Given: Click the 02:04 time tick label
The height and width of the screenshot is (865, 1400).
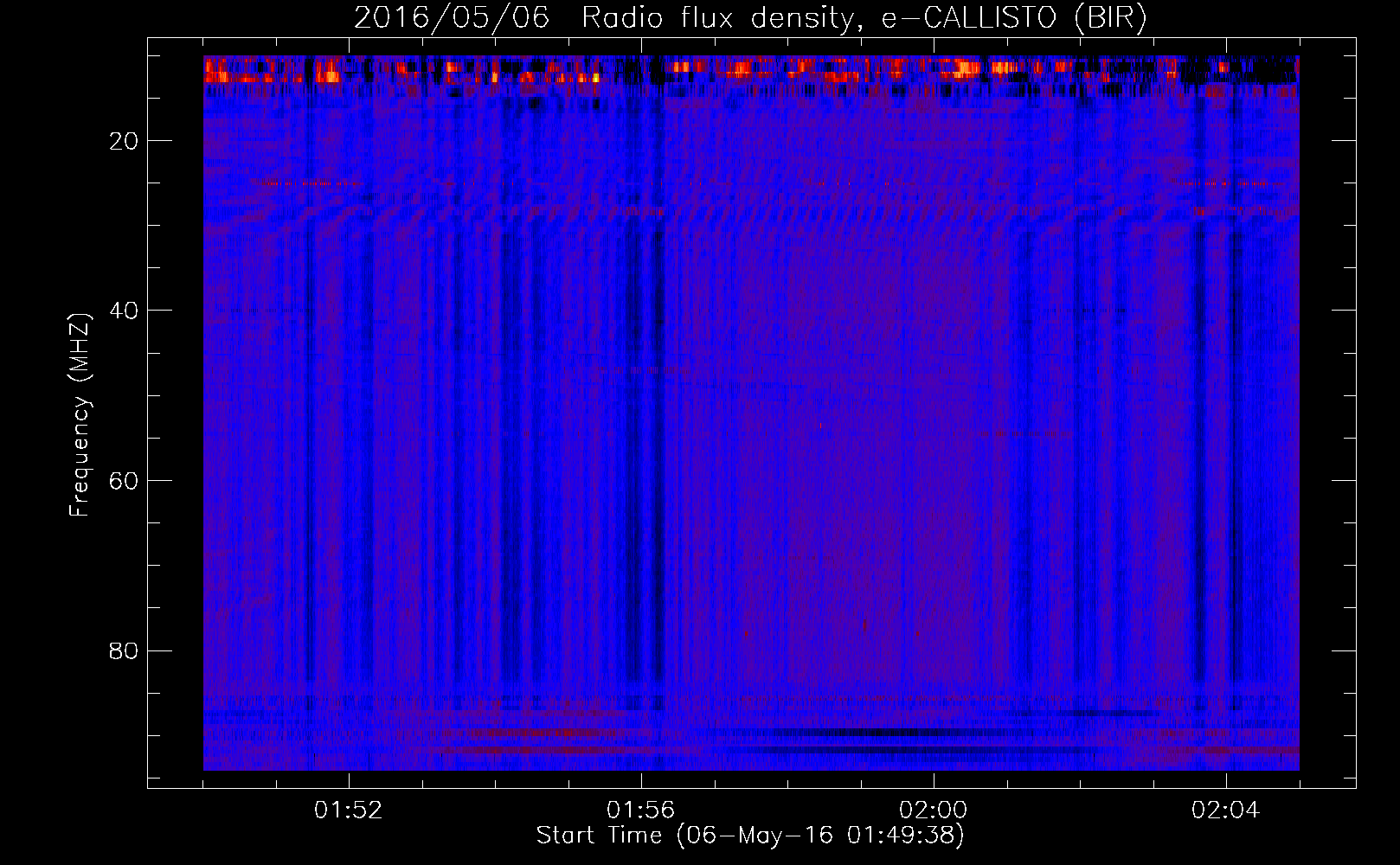Looking at the screenshot, I should tap(1226, 811).
